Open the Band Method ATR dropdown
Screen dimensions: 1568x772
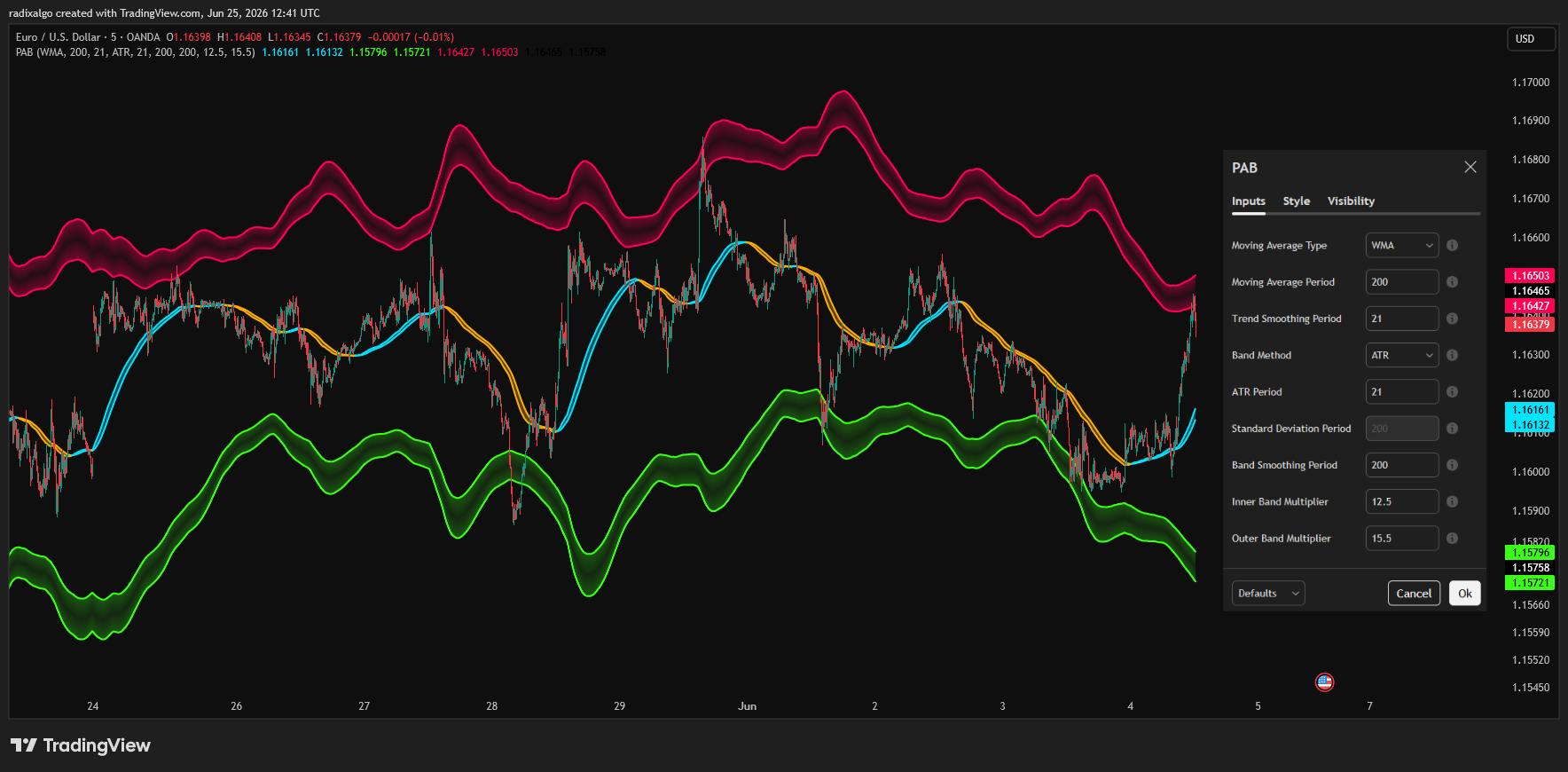tap(1401, 355)
